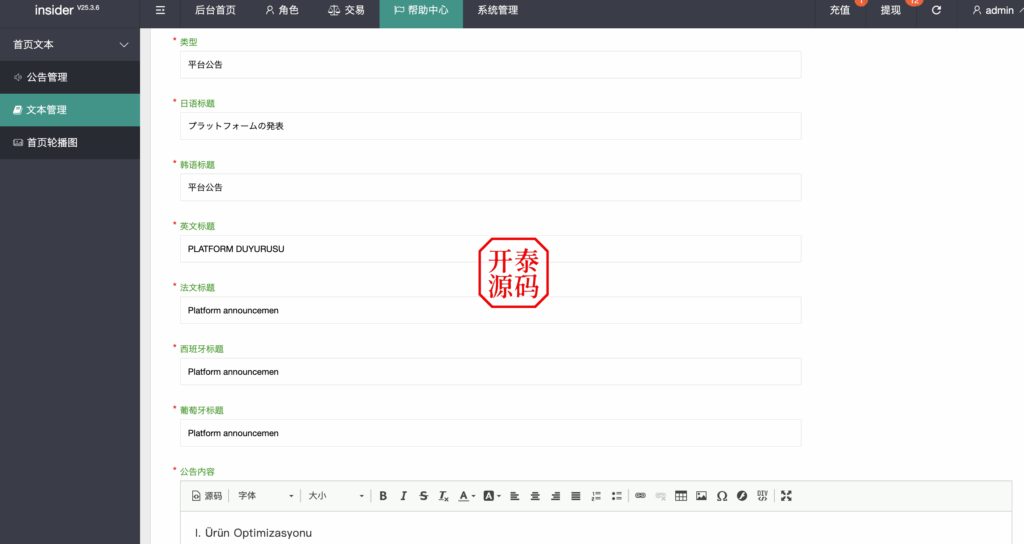Open the 角色 menu

(282, 10)
